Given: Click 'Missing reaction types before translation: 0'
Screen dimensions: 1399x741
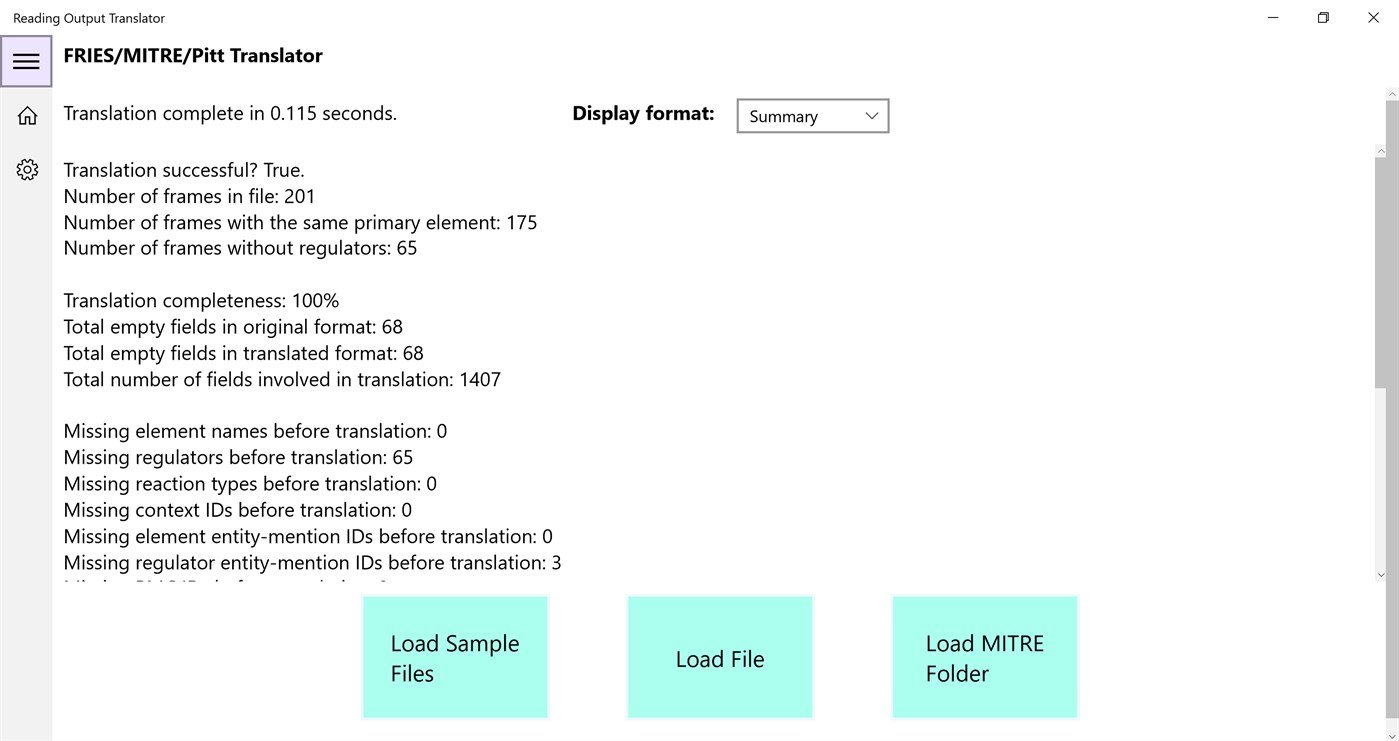Looking at the screenshot, I should pyautogui.click(x=250, y=484).
